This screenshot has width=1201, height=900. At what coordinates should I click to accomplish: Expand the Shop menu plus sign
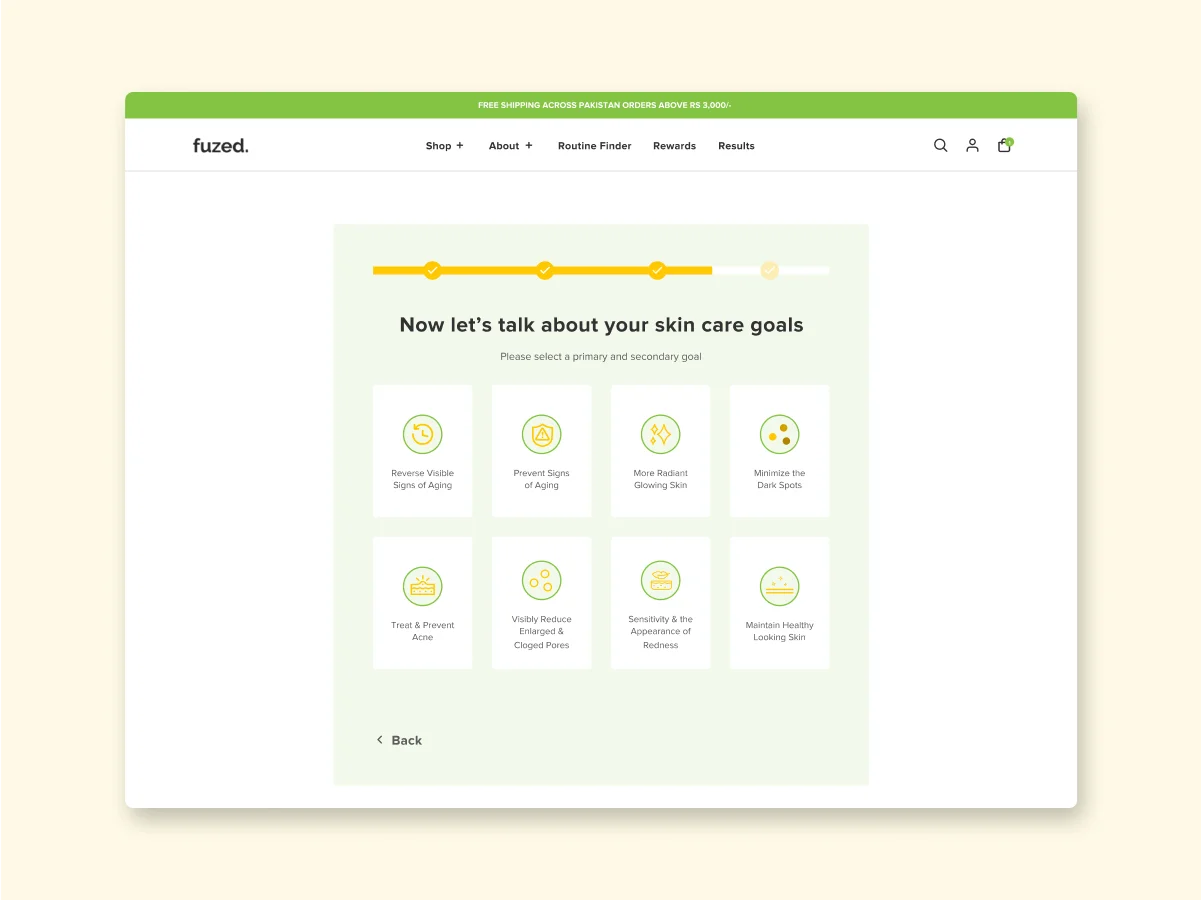[460, 146]
